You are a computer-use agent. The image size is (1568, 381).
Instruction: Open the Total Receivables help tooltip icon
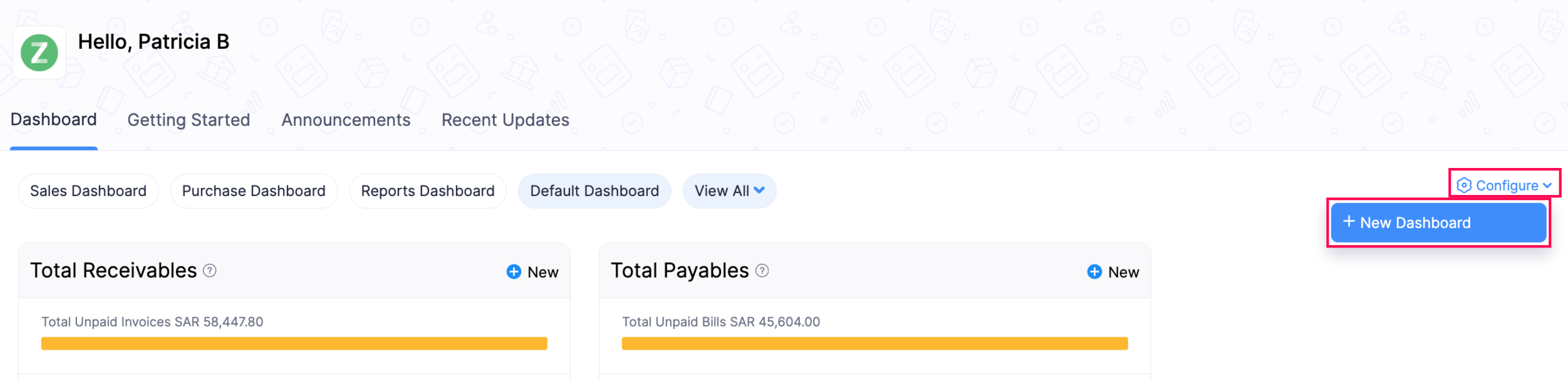coord(209,272)
